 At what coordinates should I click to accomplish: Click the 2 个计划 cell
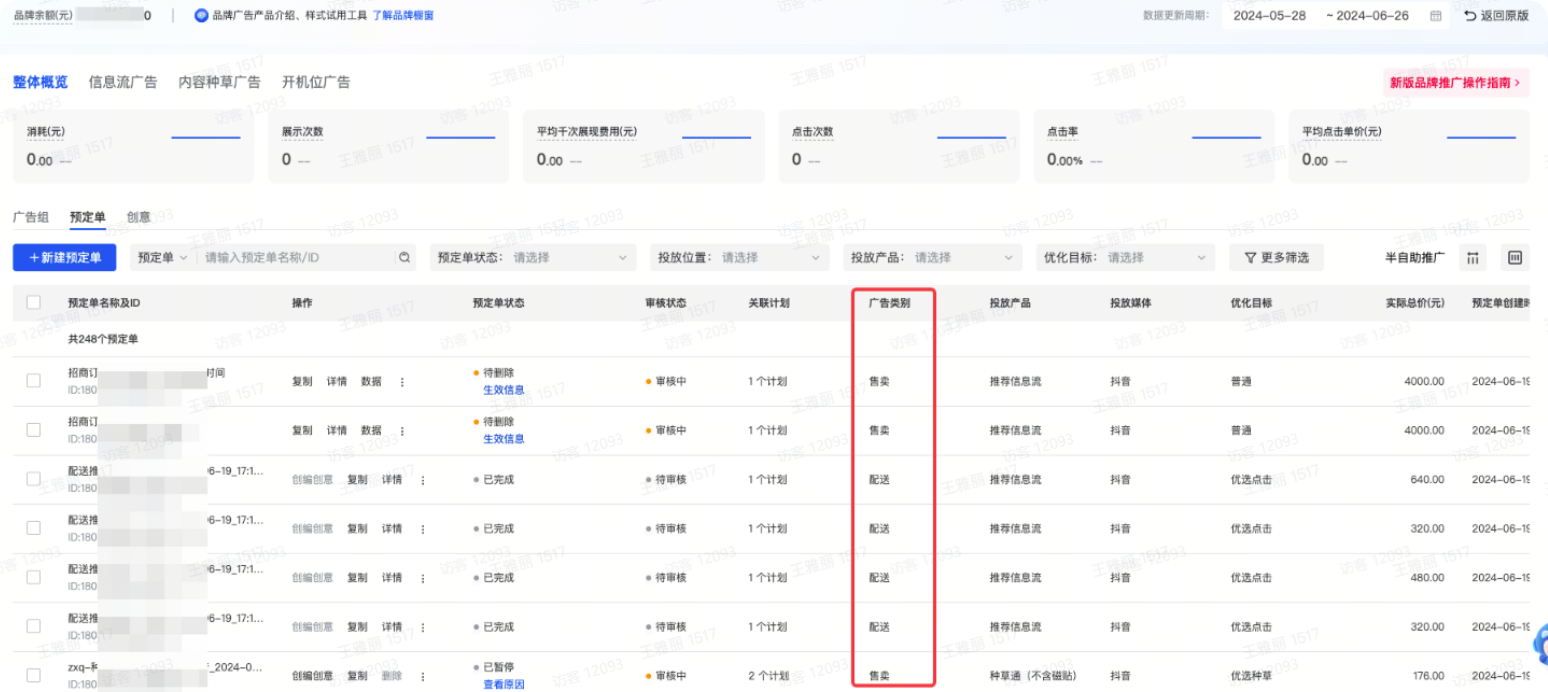(768, 676)
